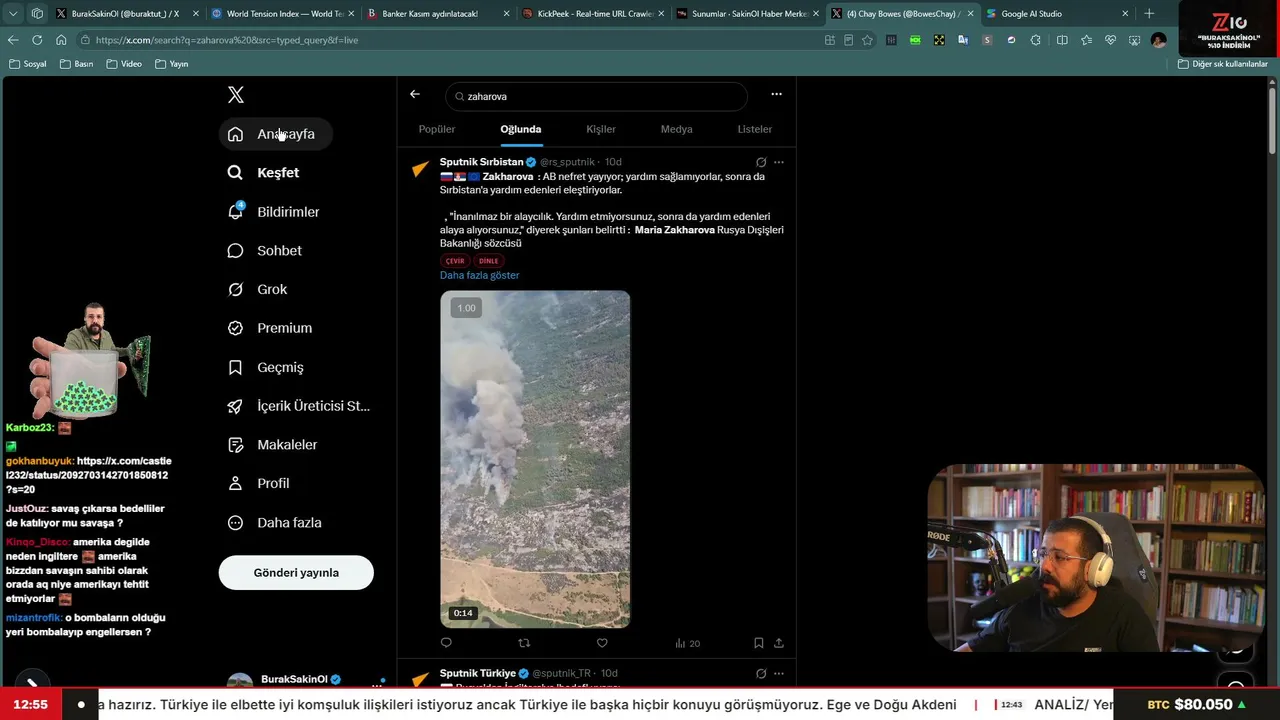
Task: Open more options on Sputnik Türkiye post
Action: [779, 674]
